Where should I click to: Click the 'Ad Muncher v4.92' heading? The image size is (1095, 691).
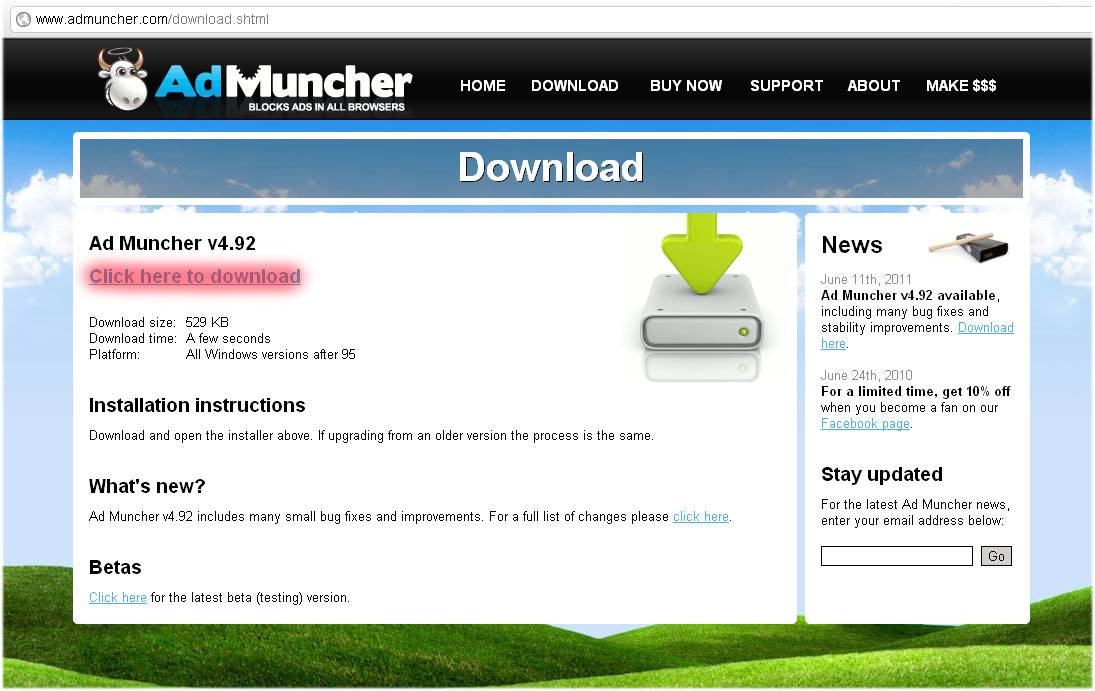point(172,243)
